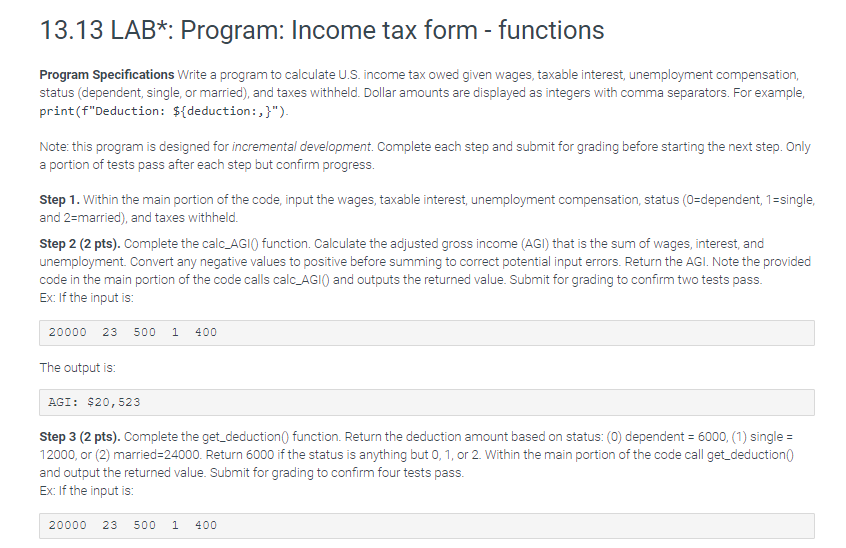Click the AGI: $20,523 output box
The height and width of the screenshot is (548, 846).
[427, 402]
